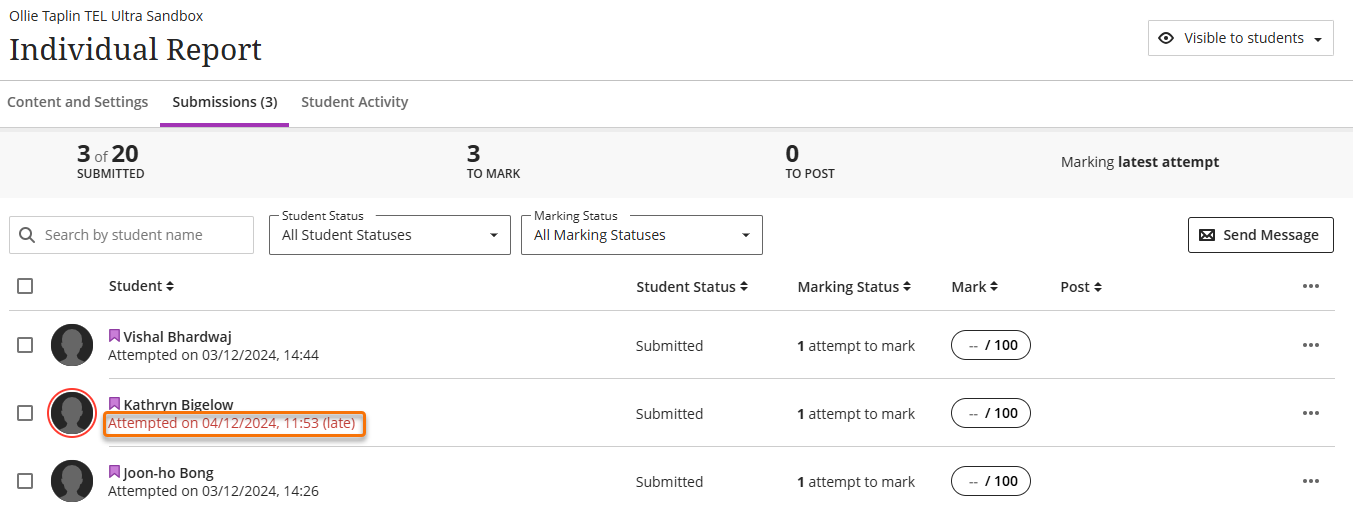Click the purple flag beside Joon-ho Bong
Screen dimensions: 1353x512
(114, 472)
